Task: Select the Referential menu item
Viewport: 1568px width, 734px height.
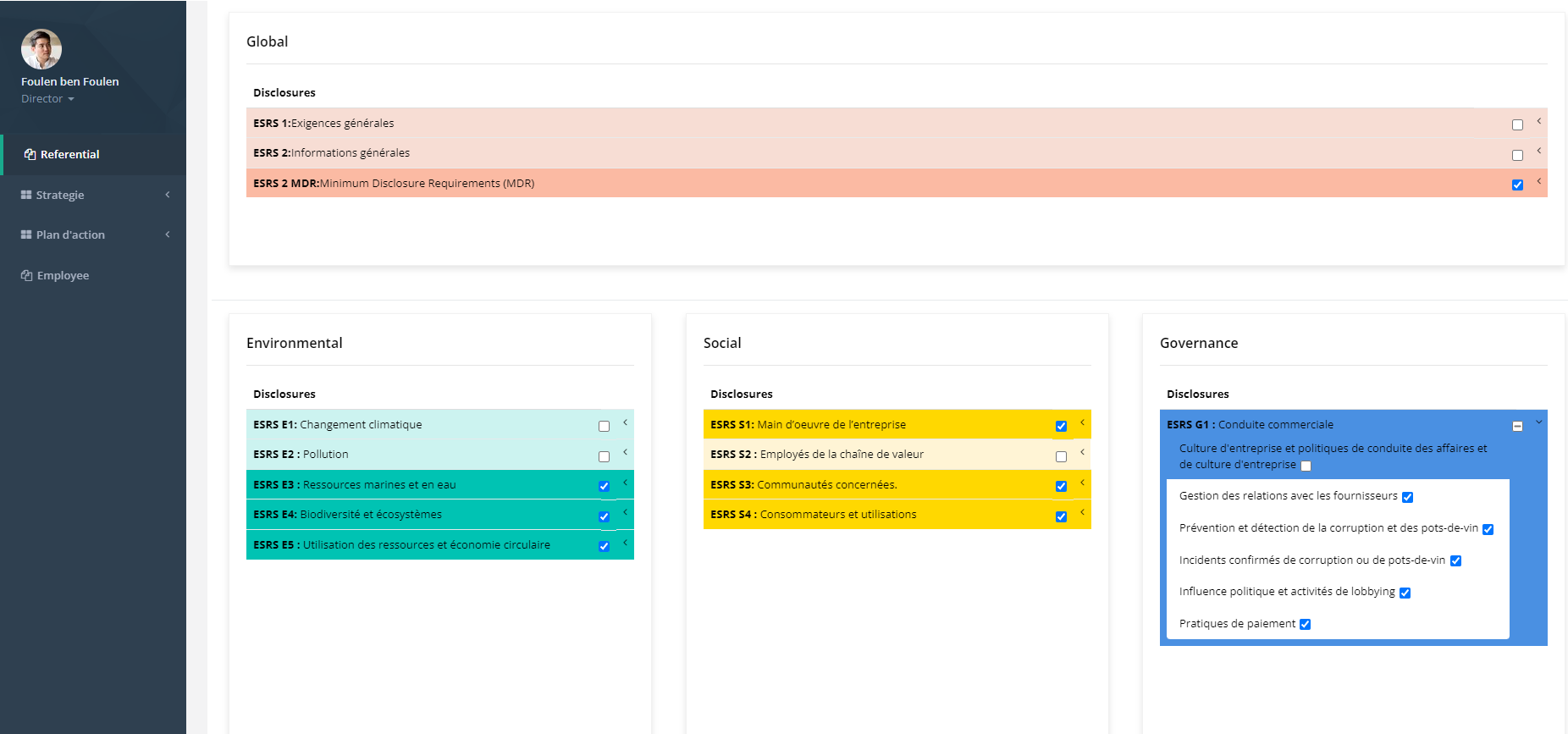Action: [69, 155]
